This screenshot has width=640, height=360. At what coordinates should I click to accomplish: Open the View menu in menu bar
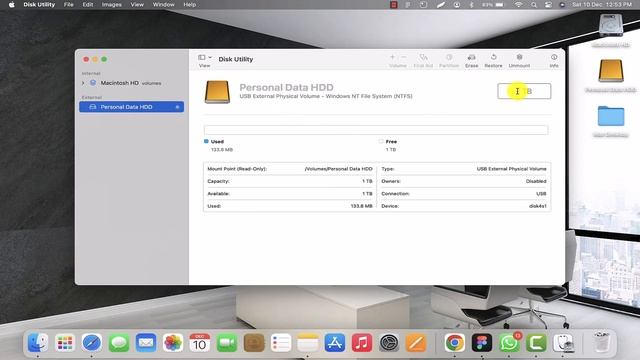point(137,4)
